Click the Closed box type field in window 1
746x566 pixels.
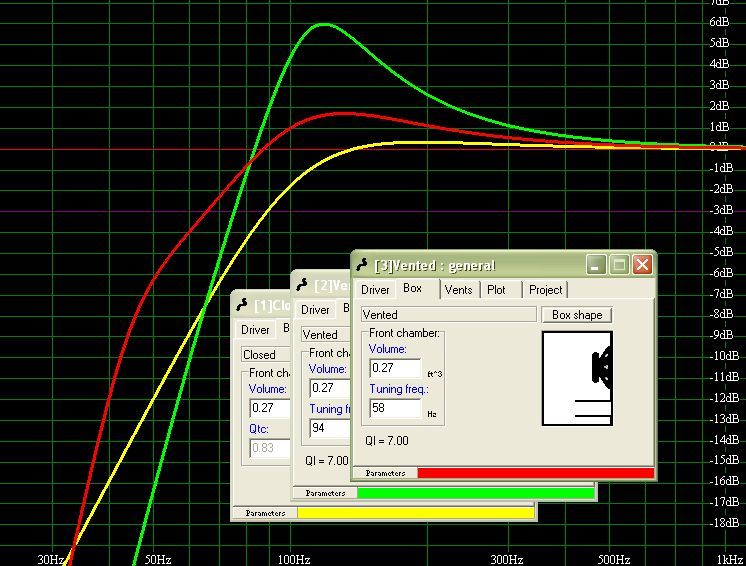point(265,355)
